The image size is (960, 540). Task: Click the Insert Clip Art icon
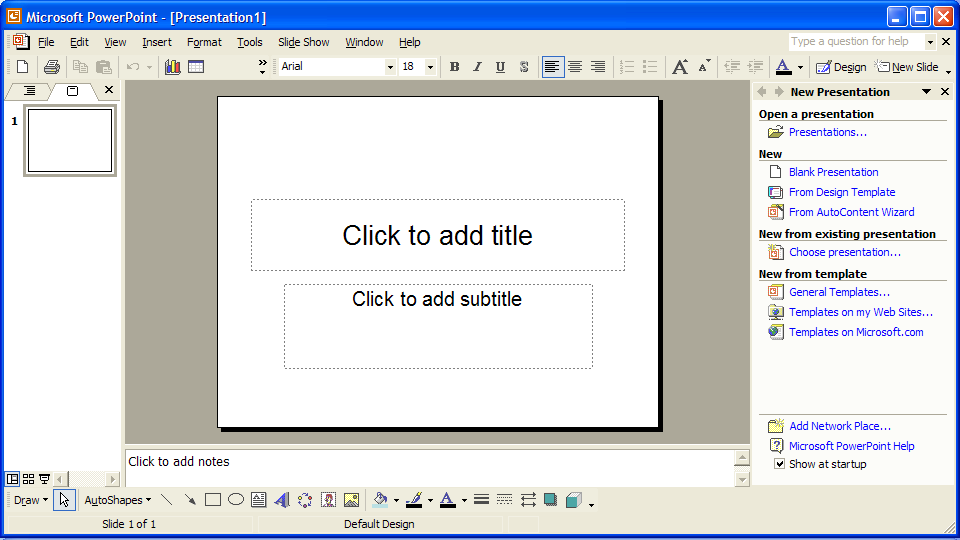(328, 500)
